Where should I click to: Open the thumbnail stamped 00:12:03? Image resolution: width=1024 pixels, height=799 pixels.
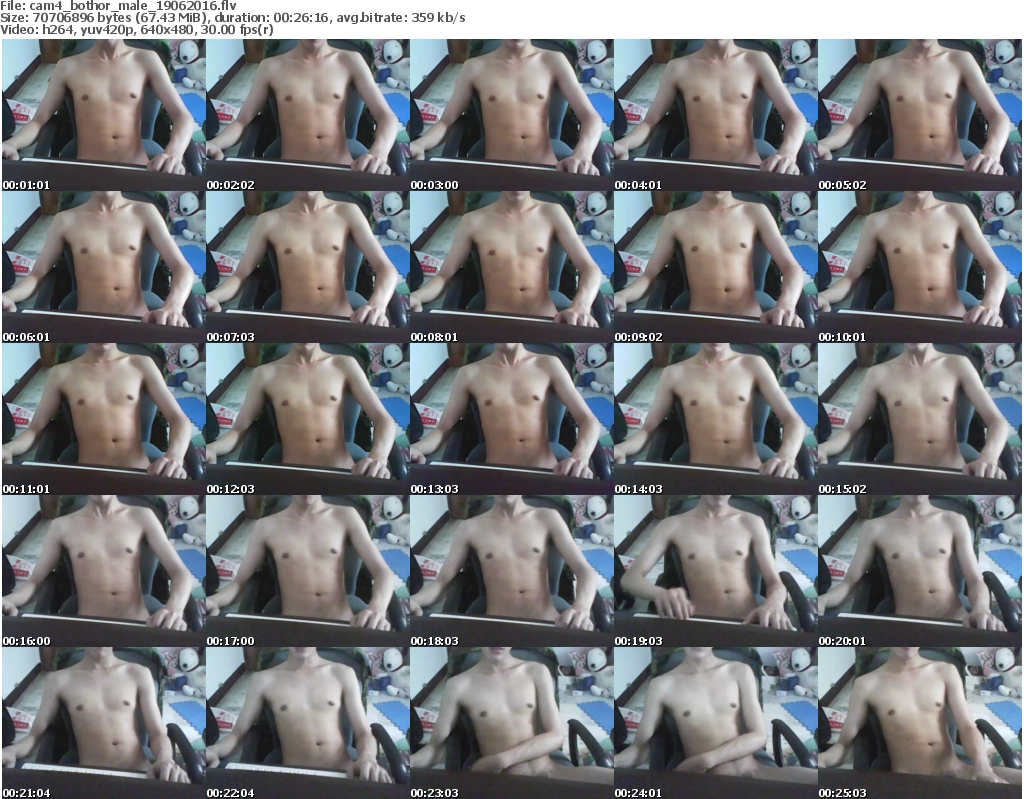pyautogui.click(x=308, y=419)
